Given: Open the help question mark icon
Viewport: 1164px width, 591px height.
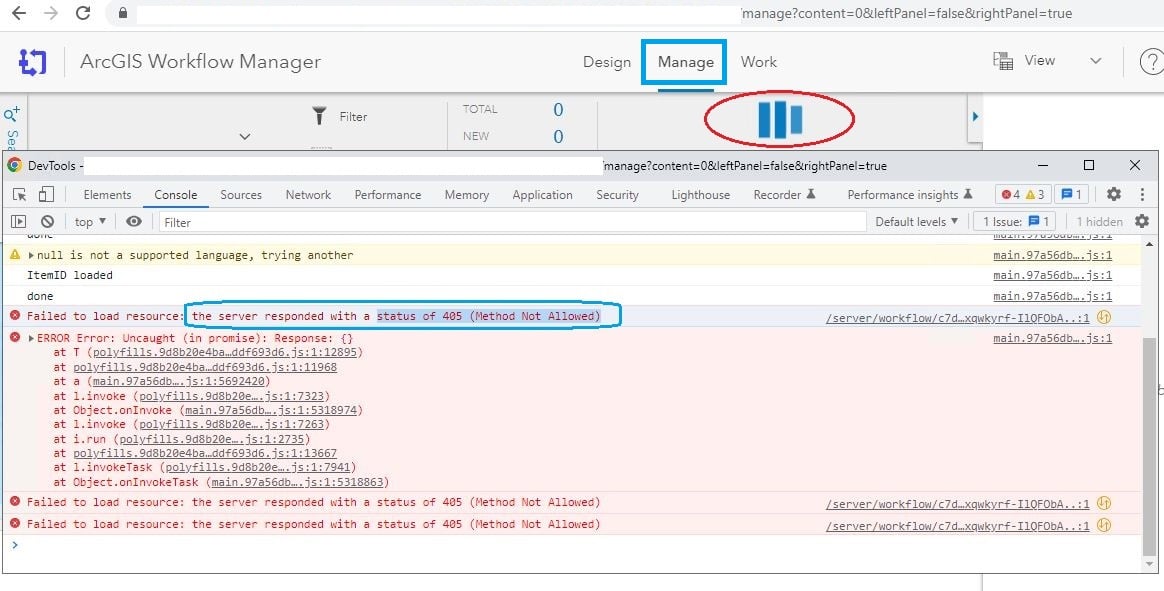Looking at the screenshot, I should [1152, 62].
